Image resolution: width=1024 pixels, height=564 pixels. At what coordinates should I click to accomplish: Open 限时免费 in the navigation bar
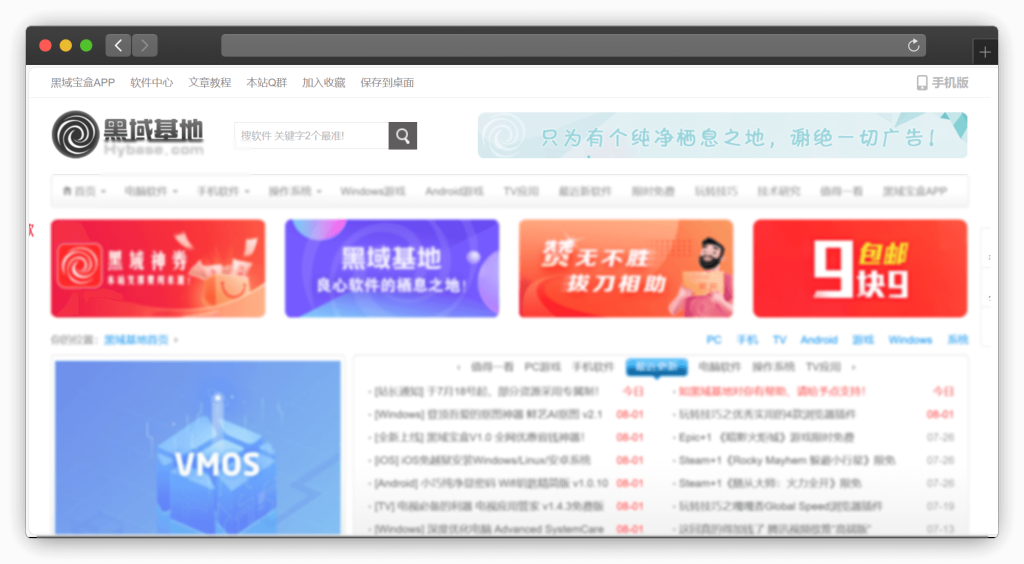tap(653, 191)
